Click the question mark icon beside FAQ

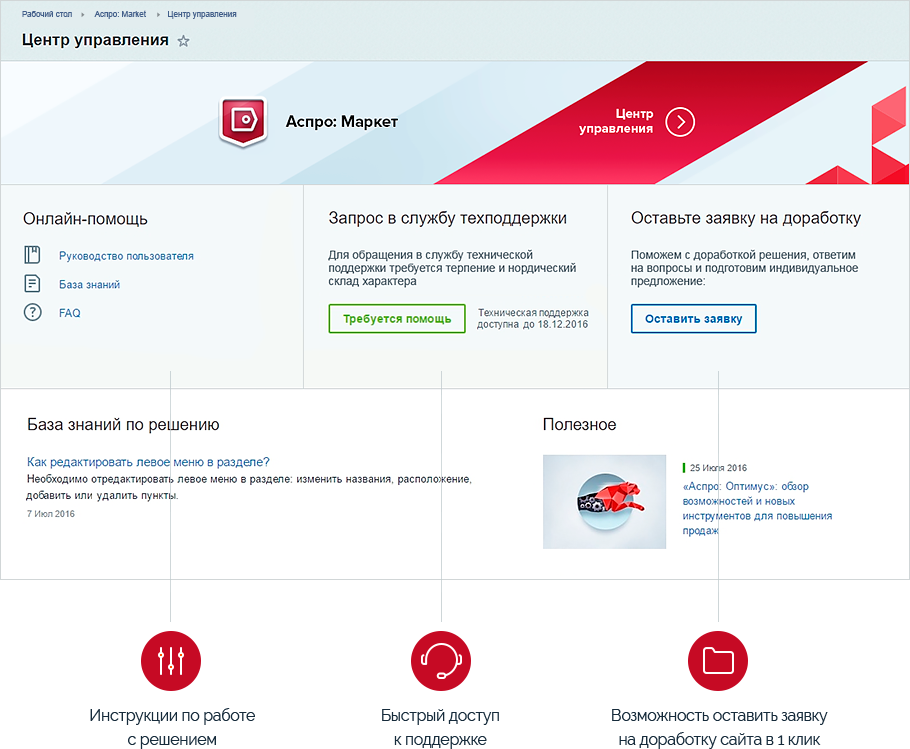pos(33,313)
